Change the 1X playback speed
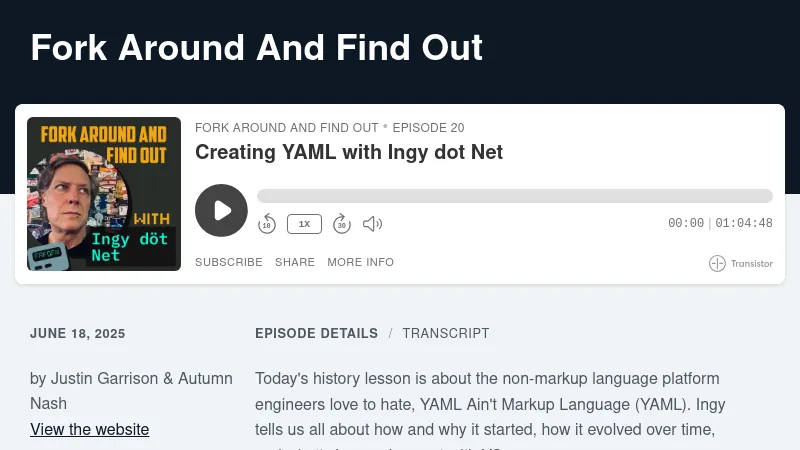This screenshot has width=800, height=450. tap(304, 224)
